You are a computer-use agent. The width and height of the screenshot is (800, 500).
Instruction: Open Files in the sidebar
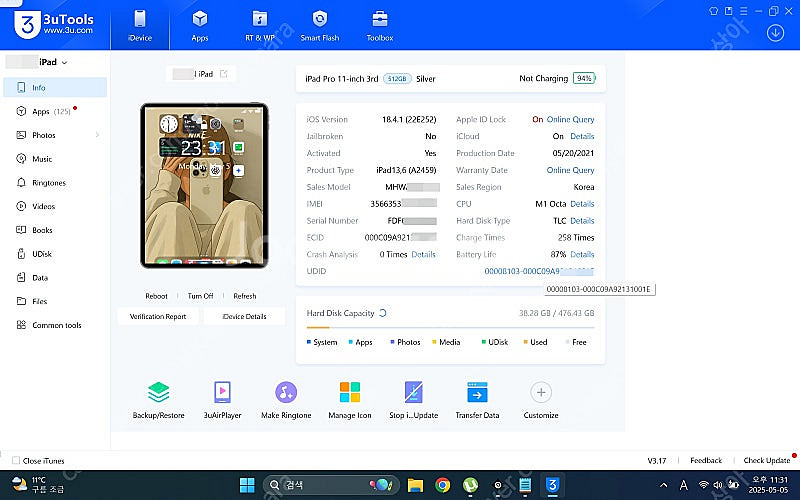(55, 301)
